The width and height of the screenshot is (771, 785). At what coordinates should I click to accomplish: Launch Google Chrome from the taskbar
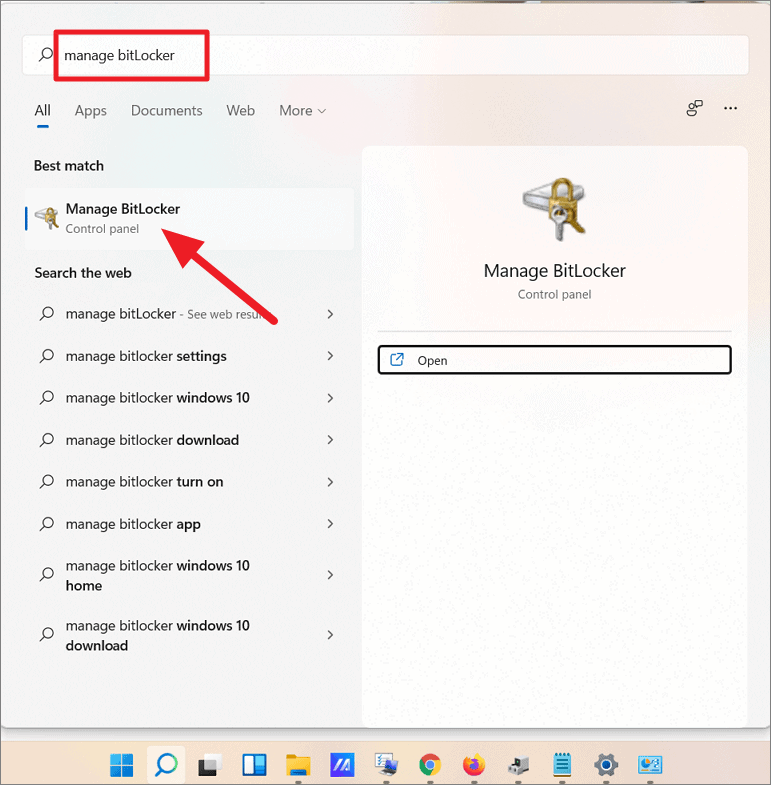430,764
